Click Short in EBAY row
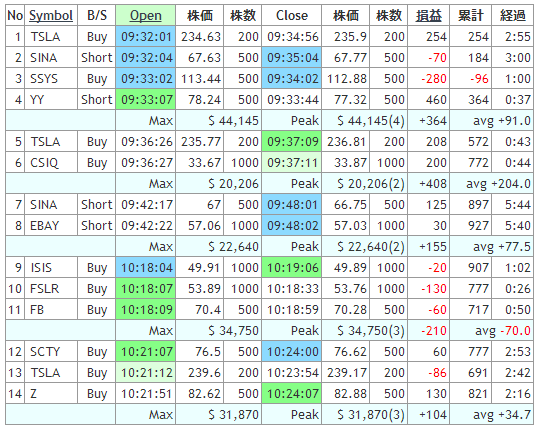 pos(97,225)
